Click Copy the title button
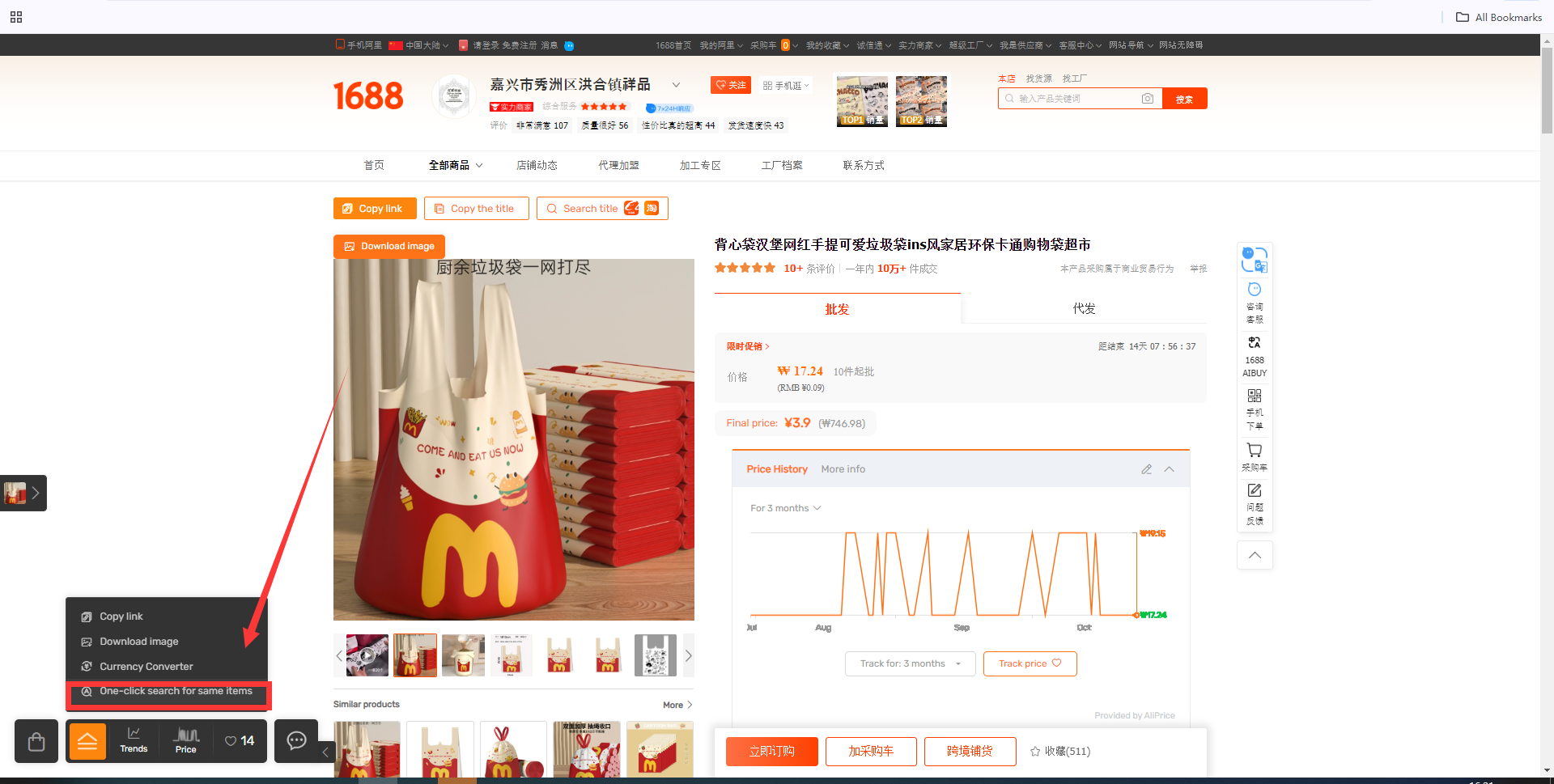Screen dimensions: 1554x784 [x=476, y=209]
